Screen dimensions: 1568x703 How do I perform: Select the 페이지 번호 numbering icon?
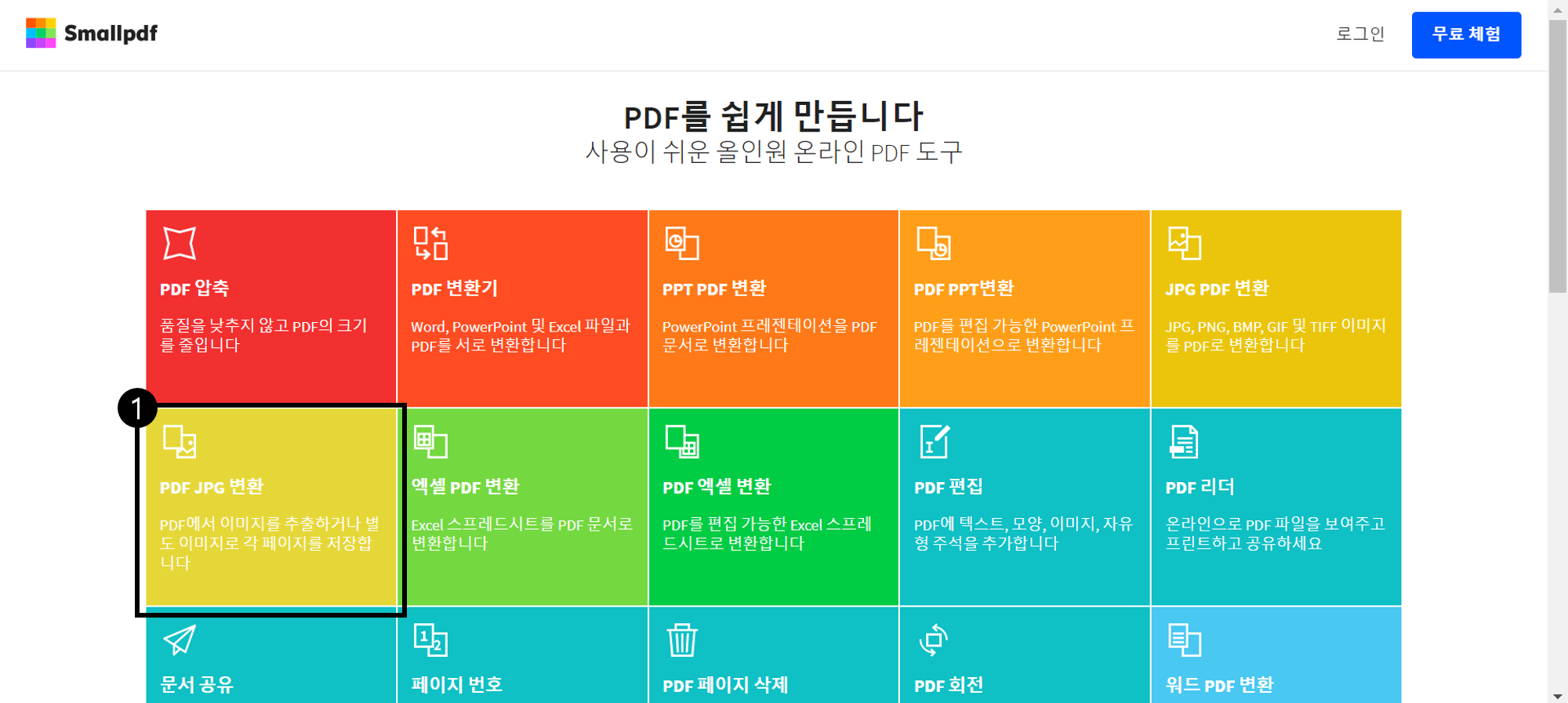click(430, 640)
